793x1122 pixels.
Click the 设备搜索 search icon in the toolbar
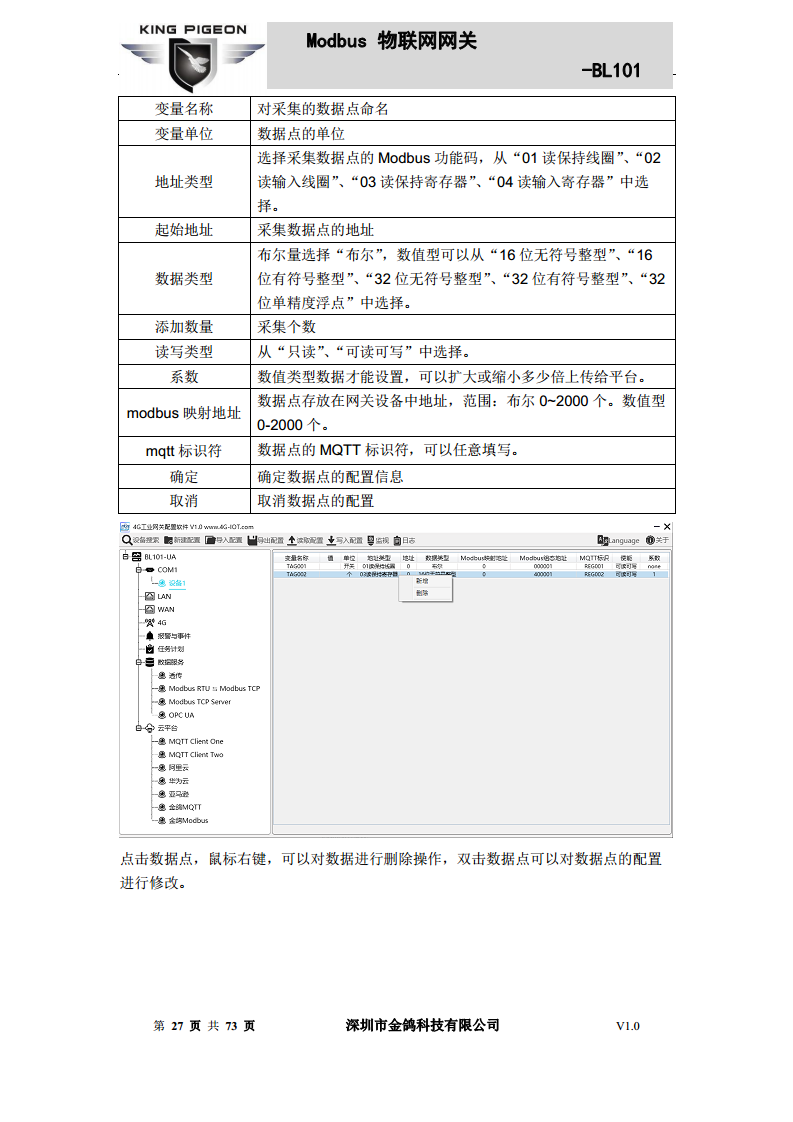[x=127, y=540]
